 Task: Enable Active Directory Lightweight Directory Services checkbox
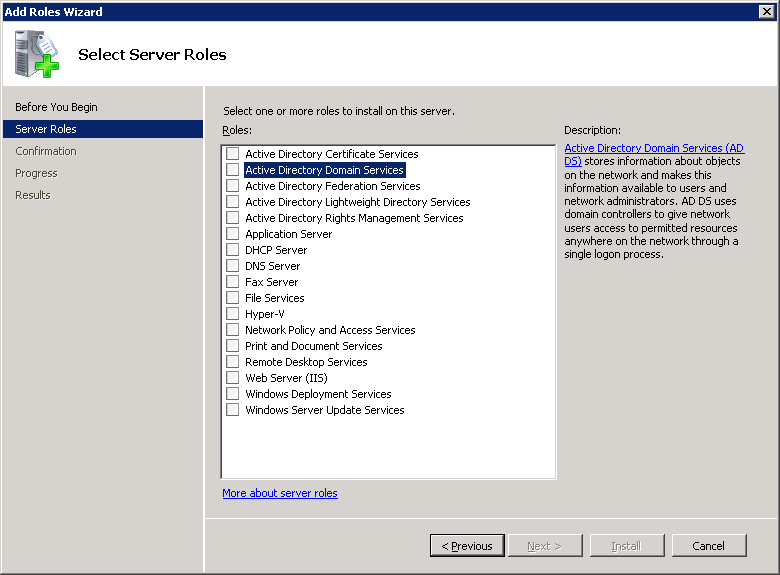click(232, 201)
